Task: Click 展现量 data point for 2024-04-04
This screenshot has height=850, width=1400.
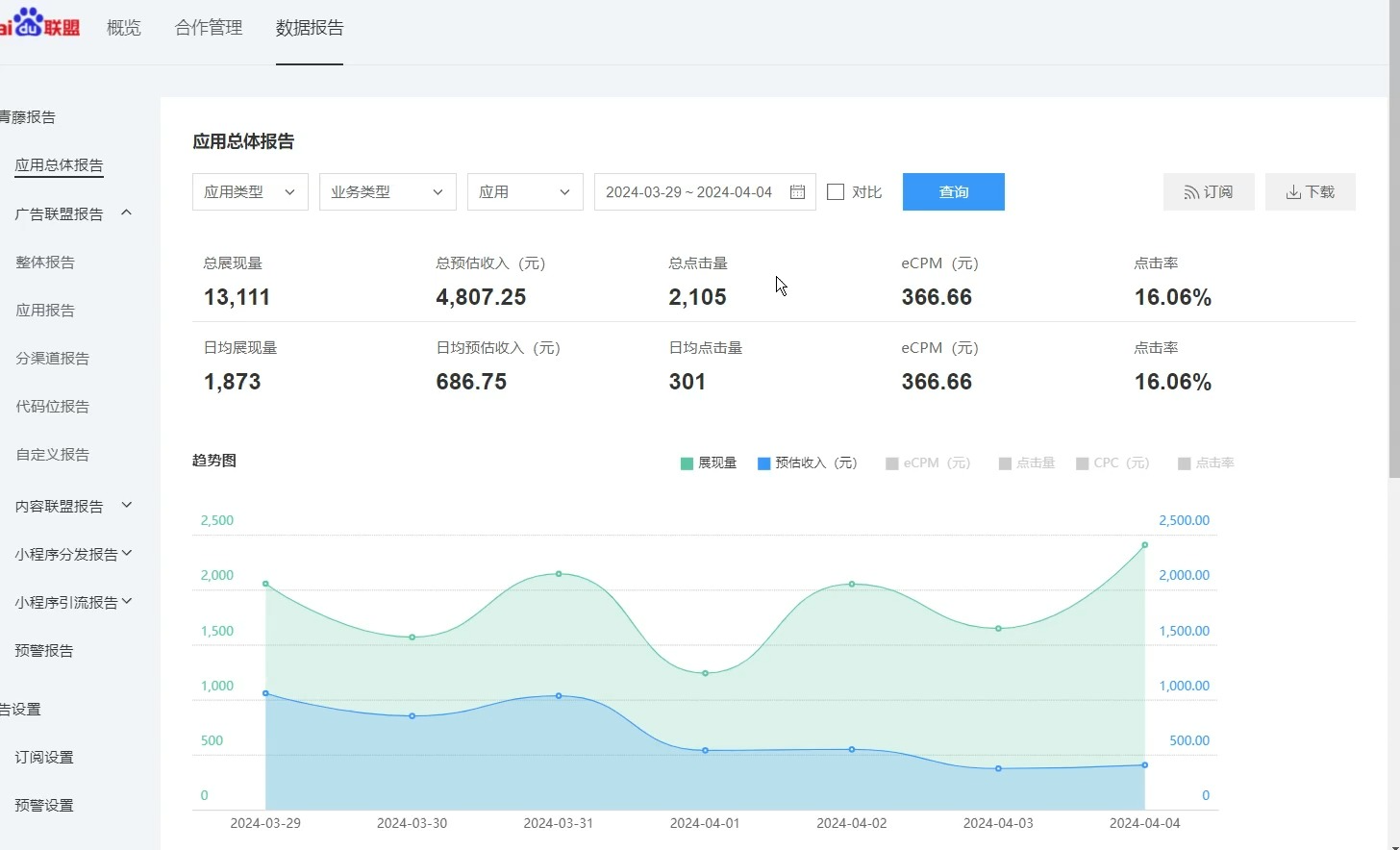Action: [1144, 545]
